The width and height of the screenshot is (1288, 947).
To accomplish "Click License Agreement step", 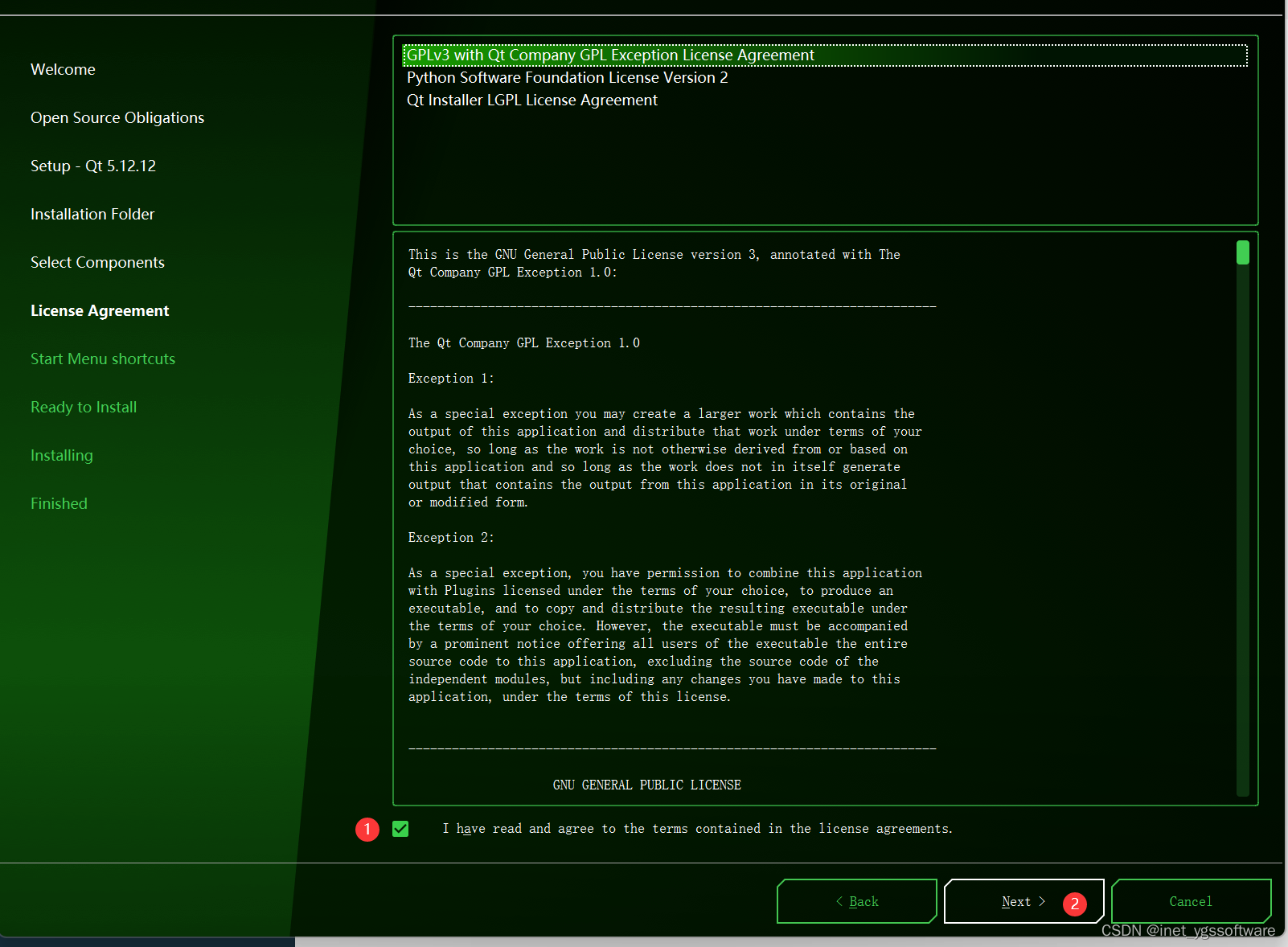I will pyautogui.click(x=100, y=311).
